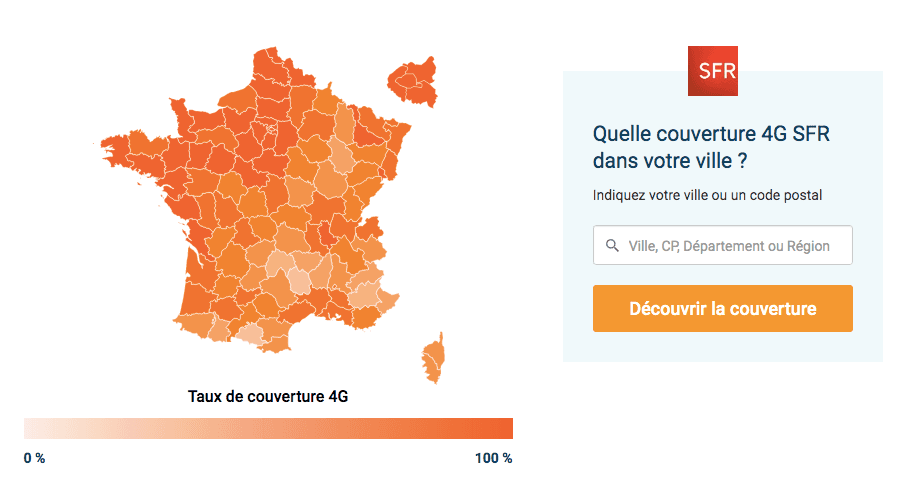Click the 4G coverage gradient legend bar
This screenshot has height=483, width=905.
268,428
